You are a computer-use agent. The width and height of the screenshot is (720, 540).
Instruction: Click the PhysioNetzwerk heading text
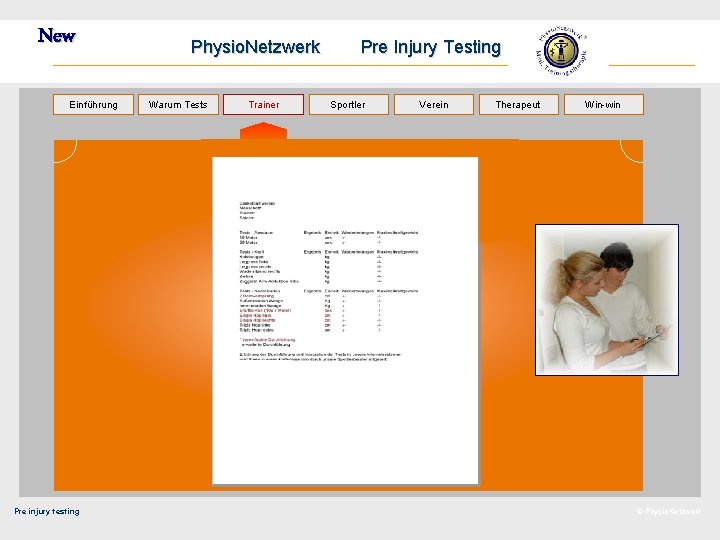[x=255, y=47]
